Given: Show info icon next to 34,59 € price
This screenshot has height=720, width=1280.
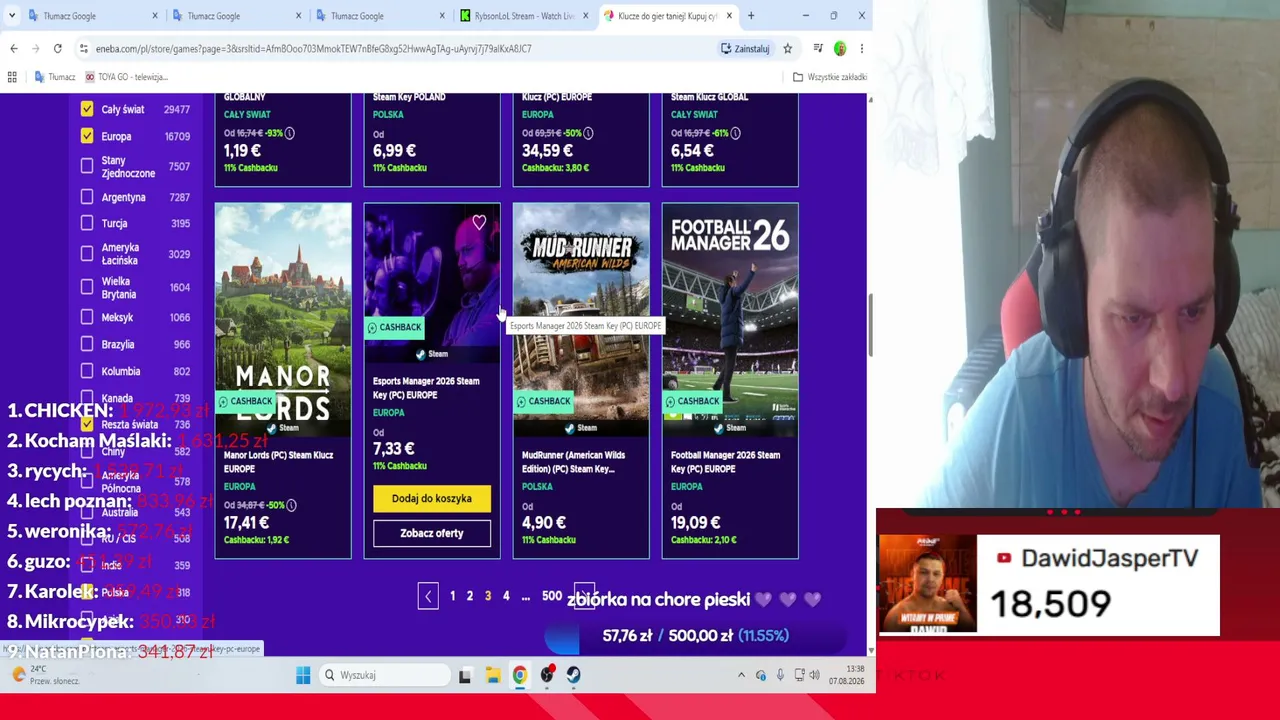Looking at the screenshot, I should tap(588, 133).
